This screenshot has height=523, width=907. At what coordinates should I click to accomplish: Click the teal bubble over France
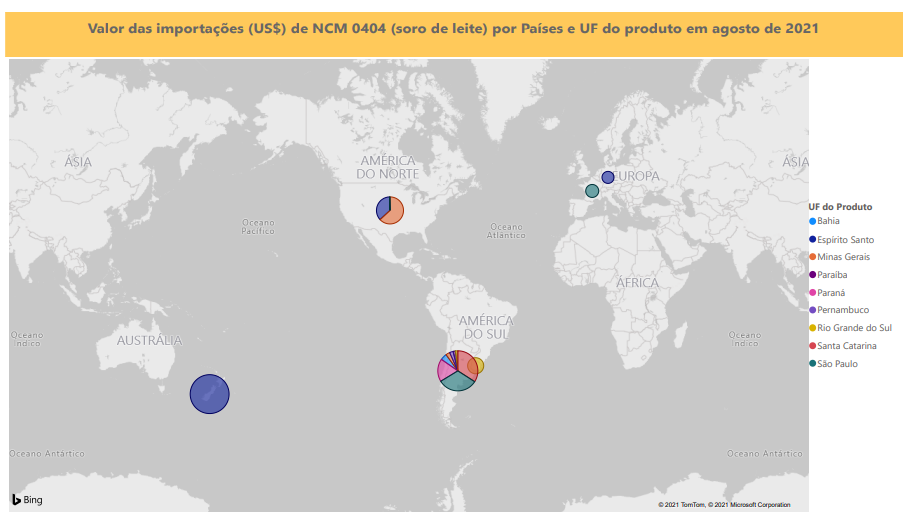click(x=592, y=191)
